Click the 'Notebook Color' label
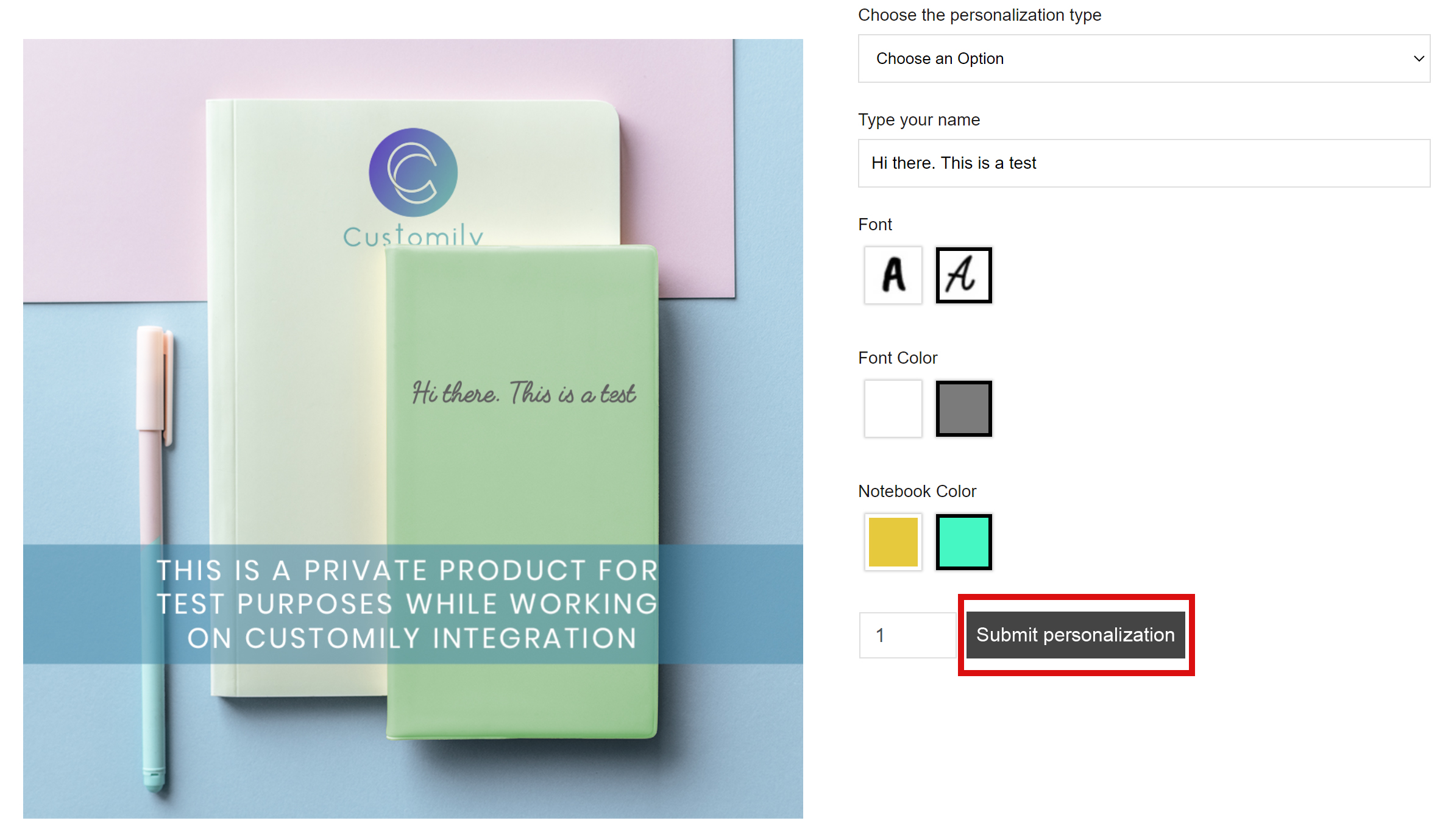The width and height of the screenshot is (1440, 840). click(x=917, y=491)
